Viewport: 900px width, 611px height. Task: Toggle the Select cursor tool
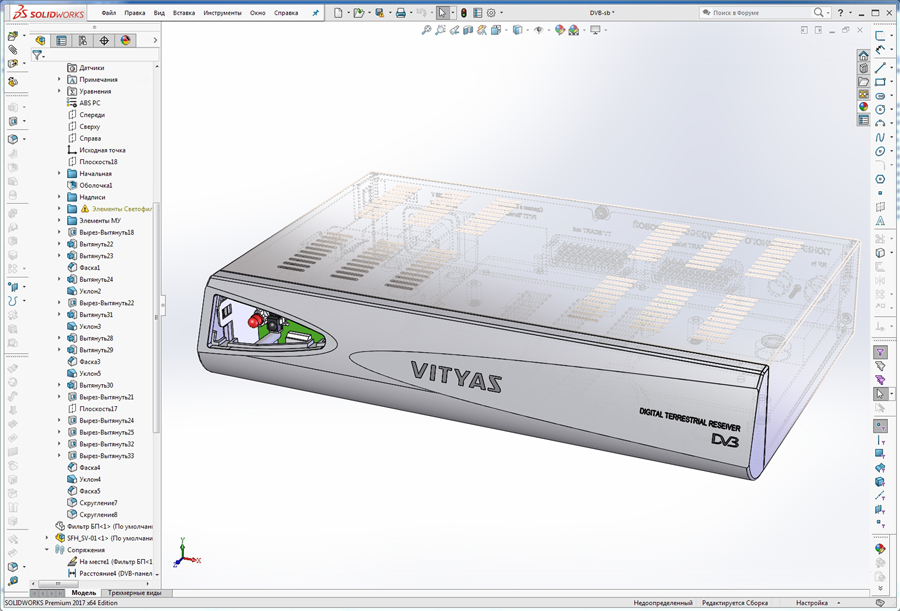click(x=442, y=13)
